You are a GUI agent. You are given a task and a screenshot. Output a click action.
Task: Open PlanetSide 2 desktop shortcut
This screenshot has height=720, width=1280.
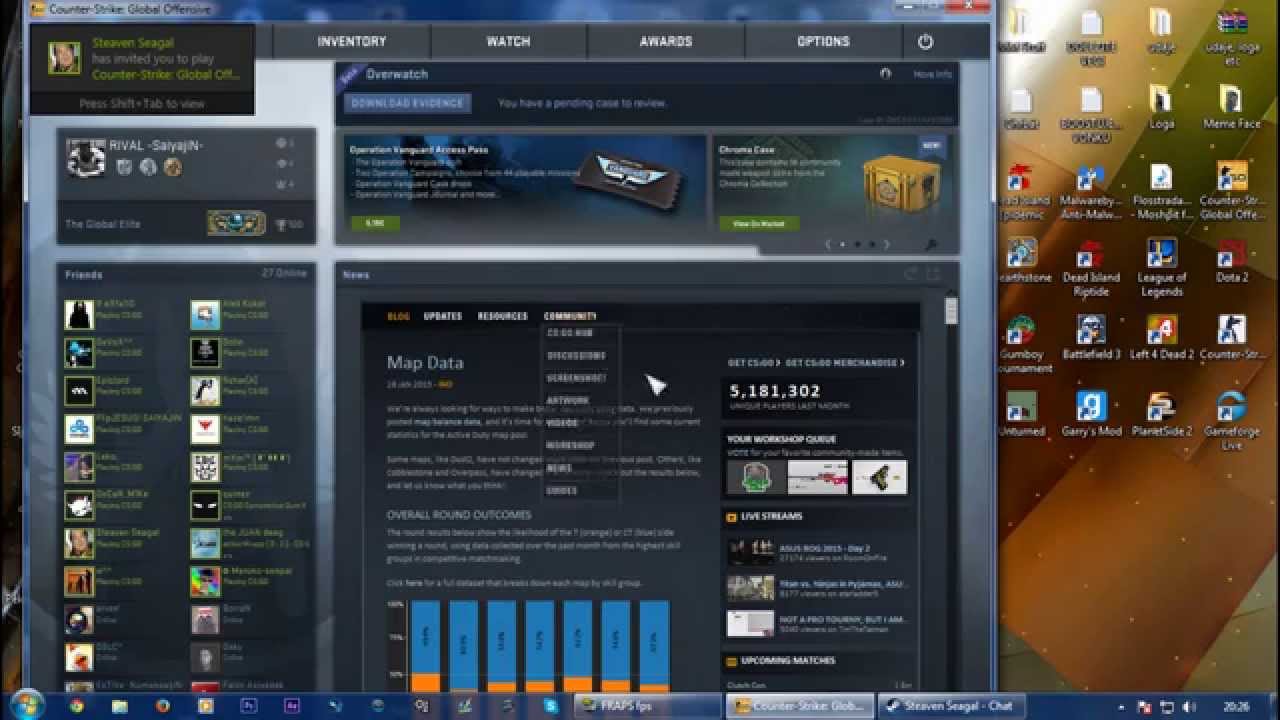click(1161, 415)
